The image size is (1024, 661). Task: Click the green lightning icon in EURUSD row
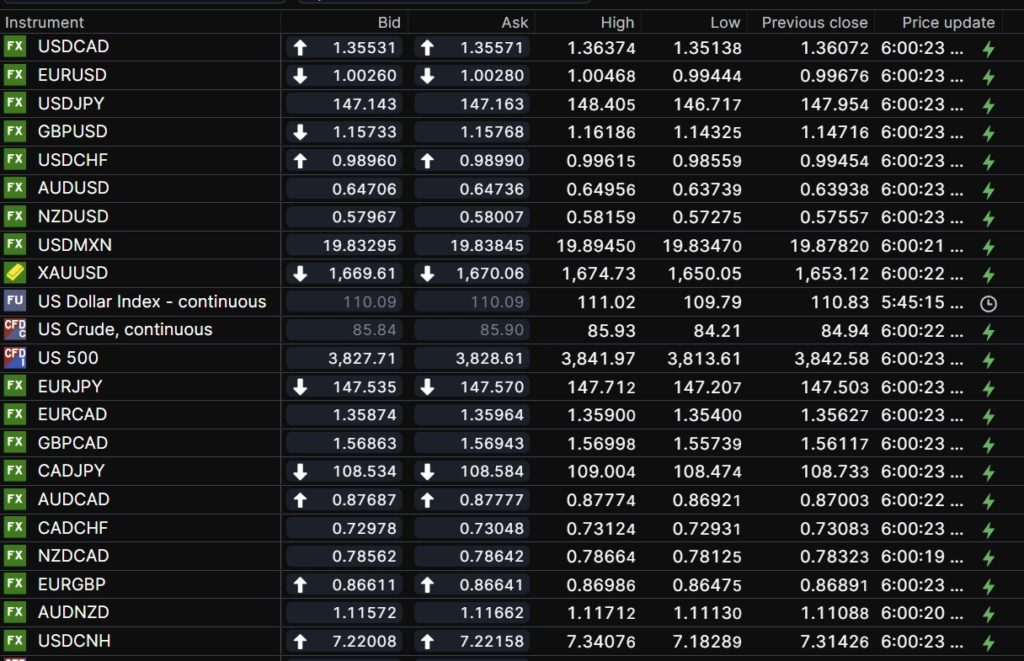click(988, 77)
